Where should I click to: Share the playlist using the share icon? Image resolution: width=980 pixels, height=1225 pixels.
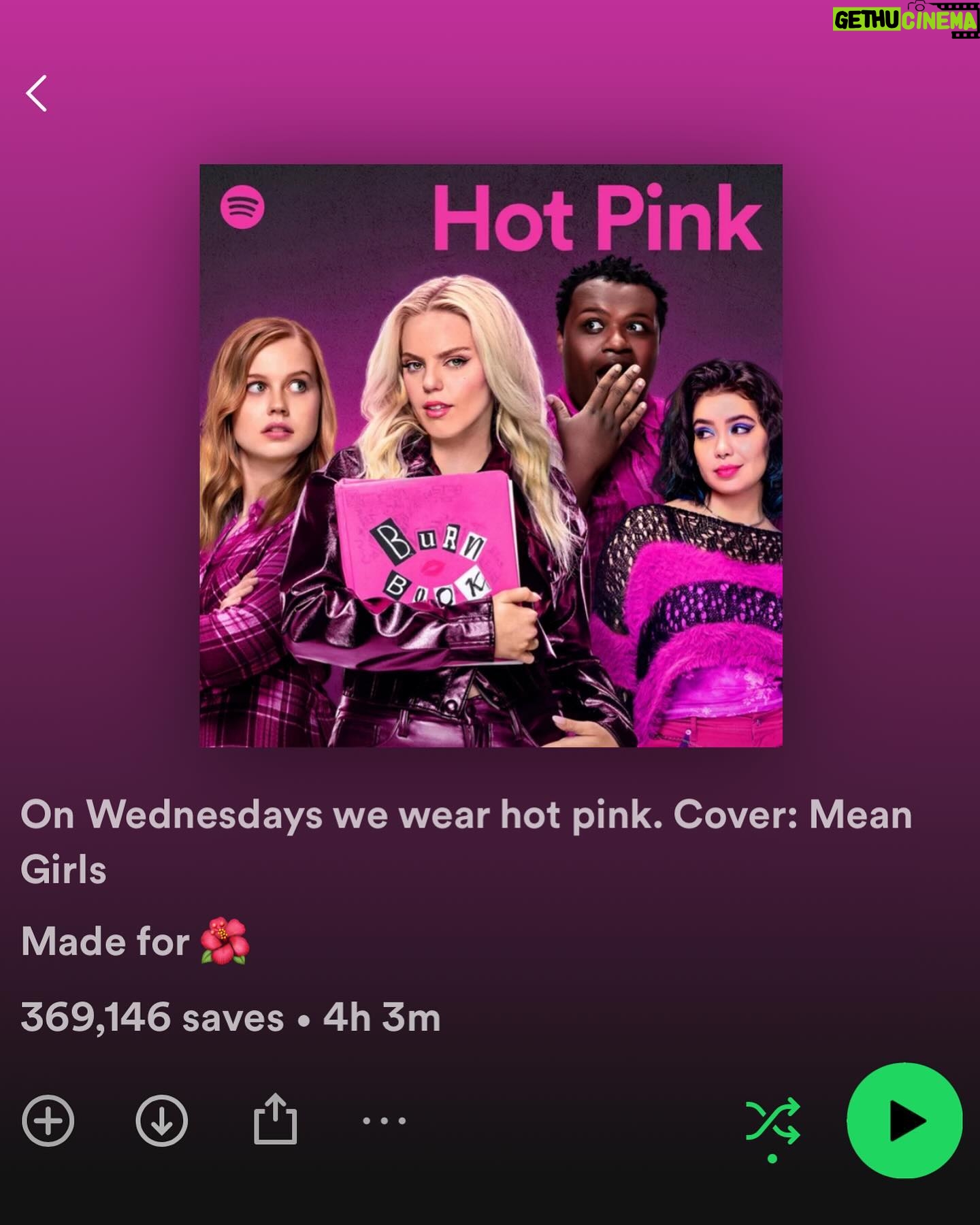275,1118
